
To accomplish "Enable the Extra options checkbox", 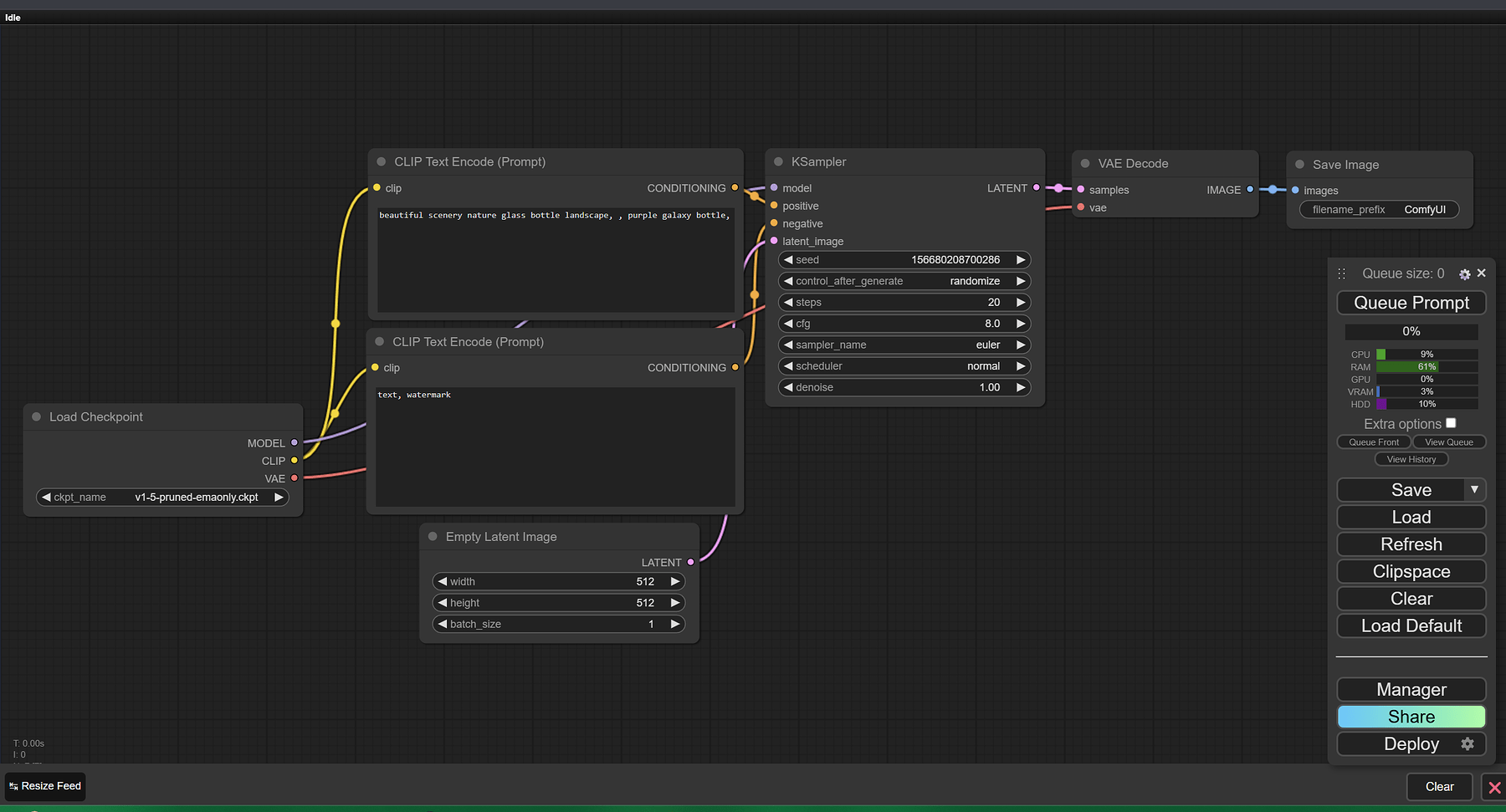I will 1451,423.
